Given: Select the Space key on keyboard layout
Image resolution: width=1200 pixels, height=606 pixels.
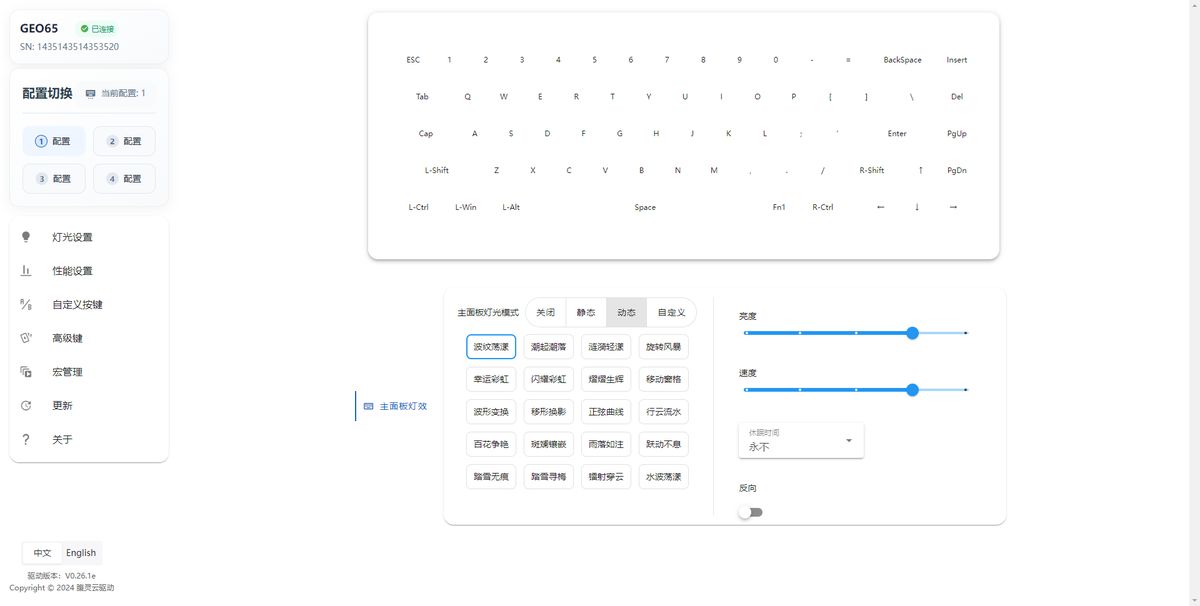Looking at the screenshot, I should tap(645, 207).
